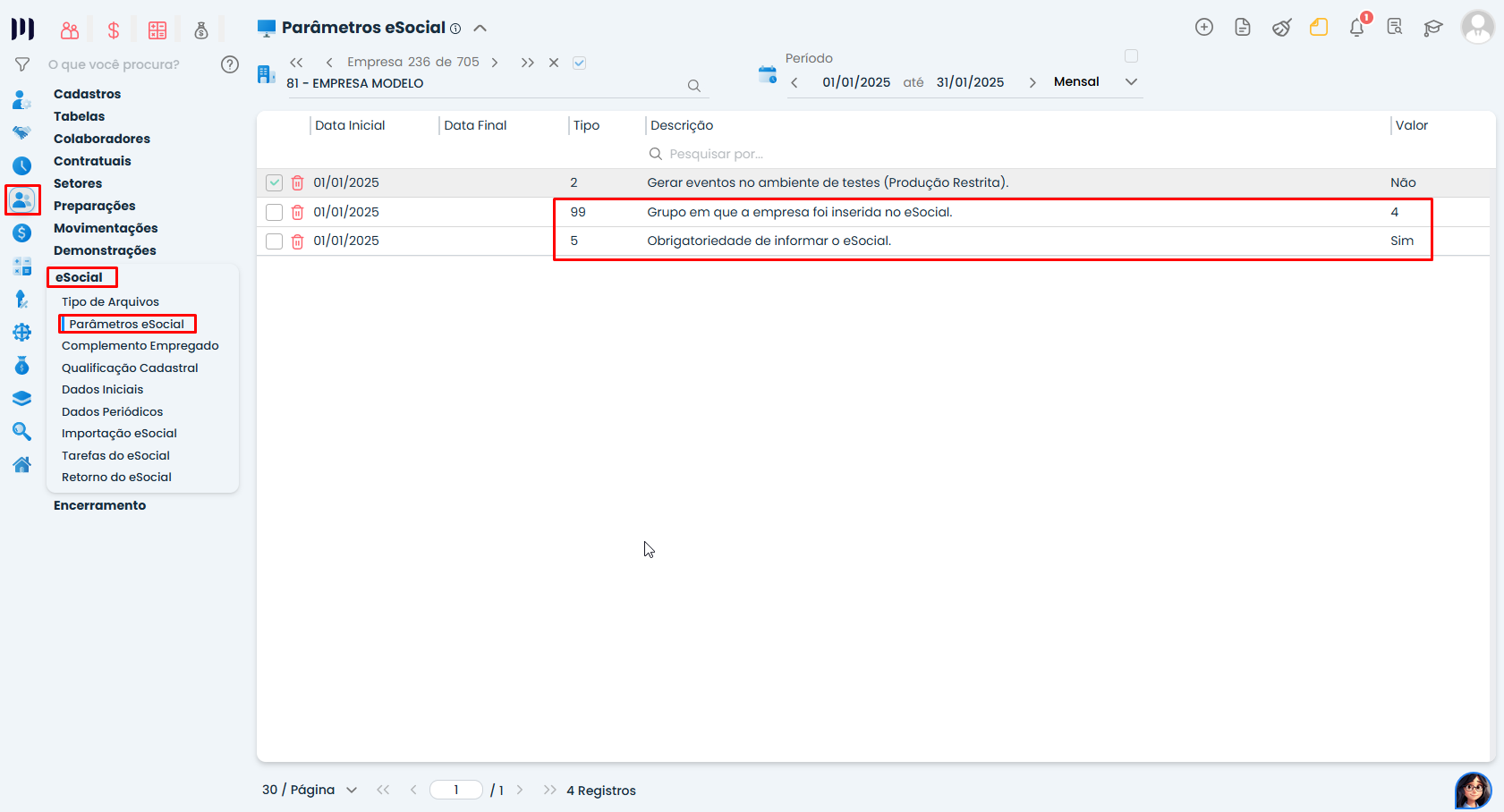
Task: Click the Descrição search field
Action: [716, 154]
